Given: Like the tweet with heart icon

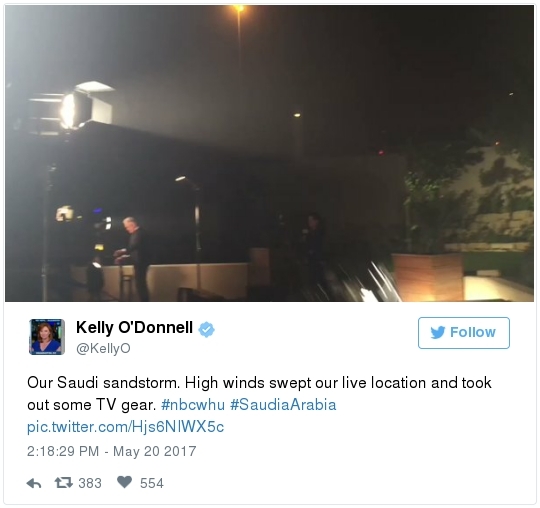Looking at the screenshot, I should (124, 482).
